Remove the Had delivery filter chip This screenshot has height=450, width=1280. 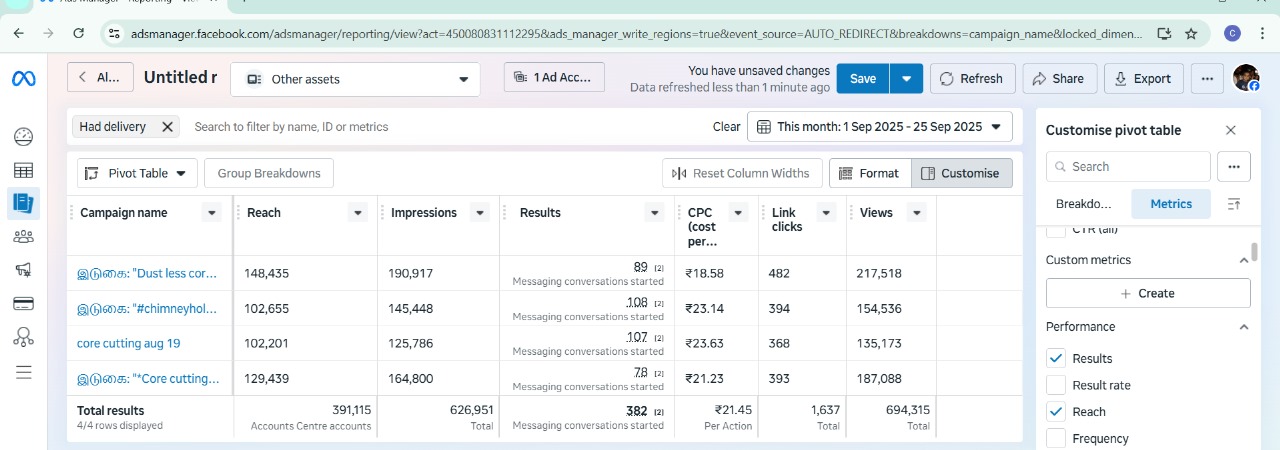click(167, 127)
